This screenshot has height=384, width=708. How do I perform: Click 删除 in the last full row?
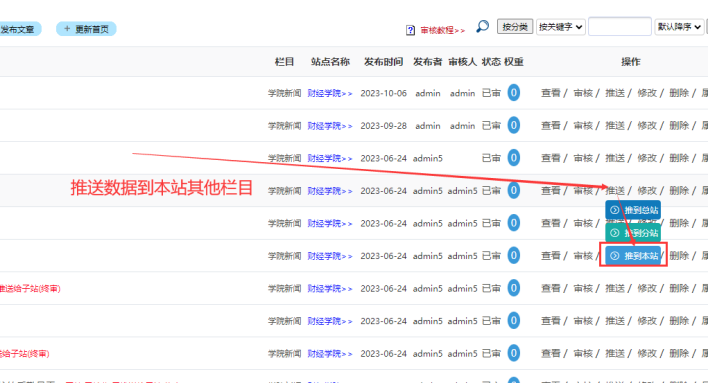point(679,353)
